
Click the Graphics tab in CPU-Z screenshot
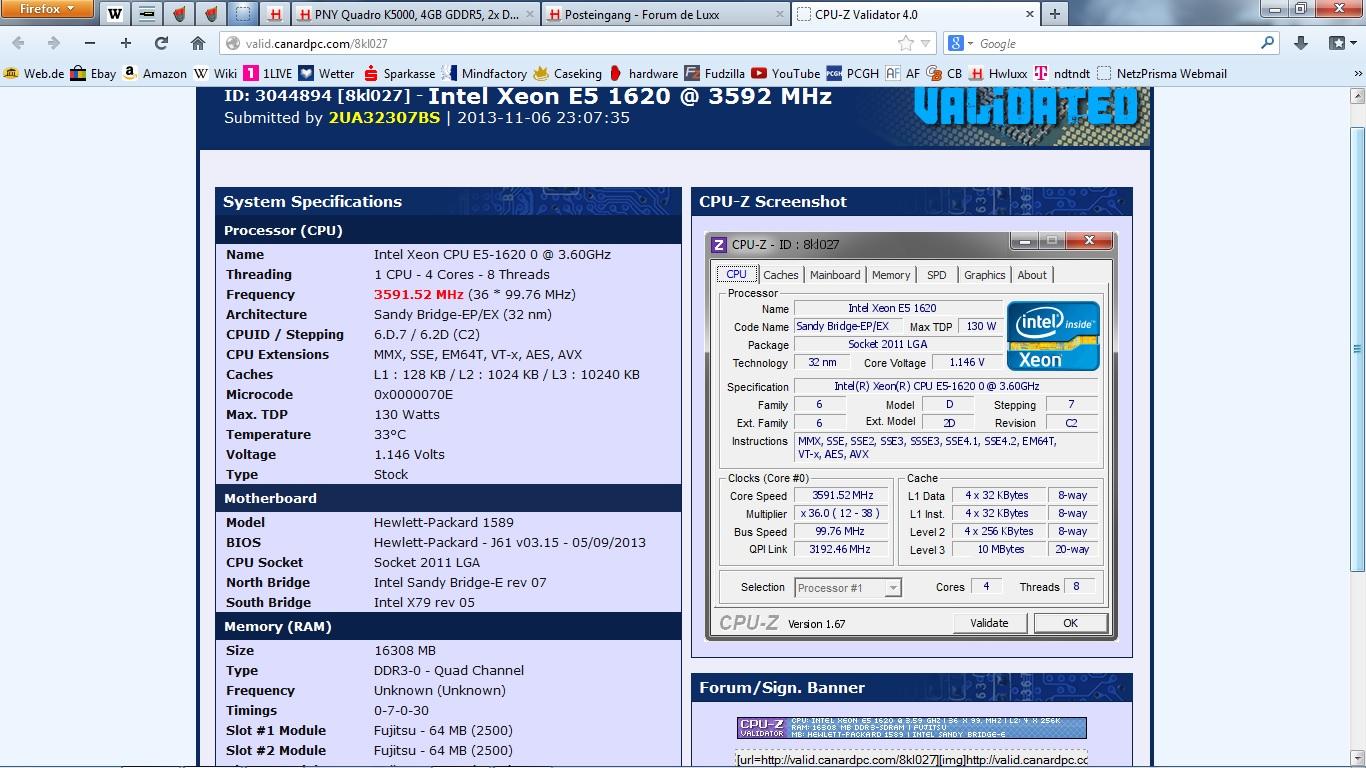click(x=985, y=275)
